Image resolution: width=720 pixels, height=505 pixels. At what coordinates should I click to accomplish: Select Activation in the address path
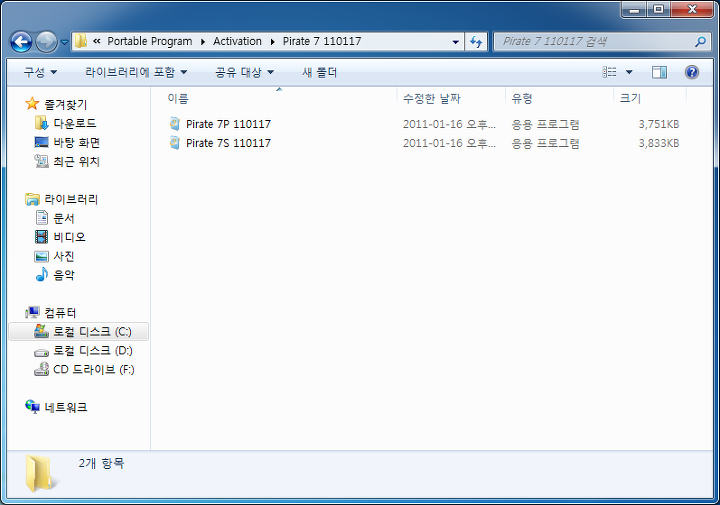[237, 41]
